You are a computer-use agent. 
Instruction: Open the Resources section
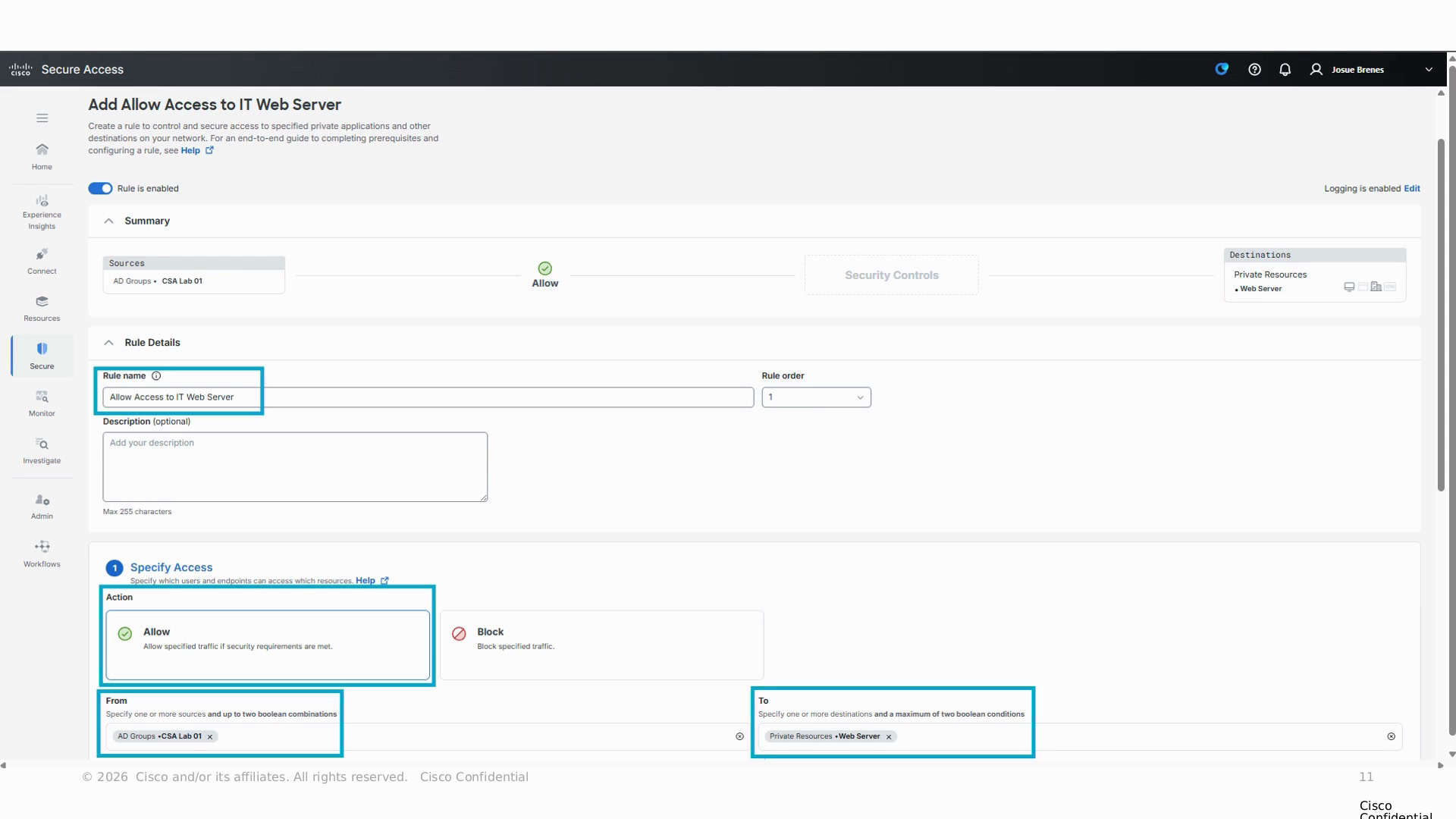click(42, 309)
